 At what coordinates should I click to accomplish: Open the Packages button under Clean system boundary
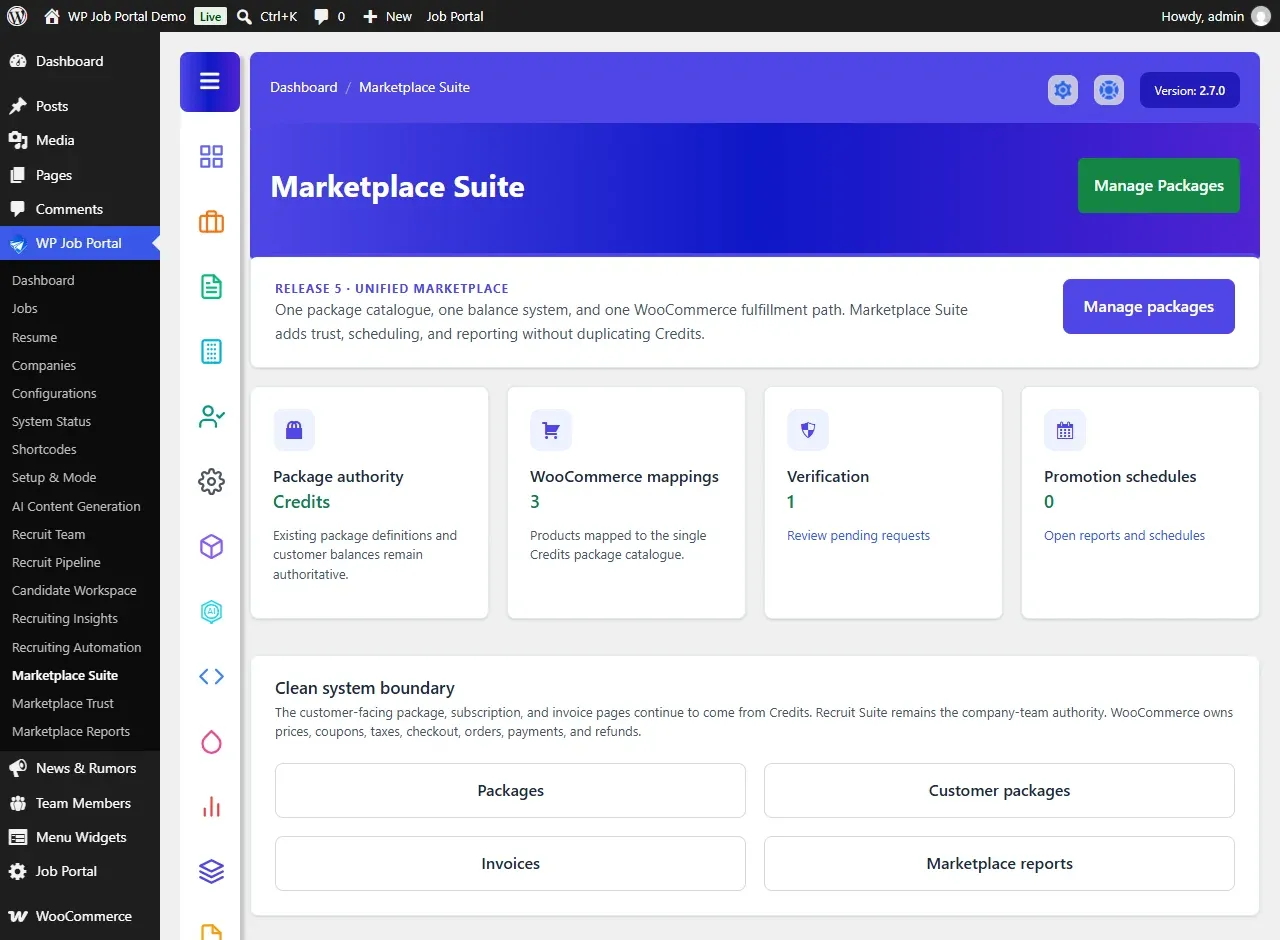[510, 791]
